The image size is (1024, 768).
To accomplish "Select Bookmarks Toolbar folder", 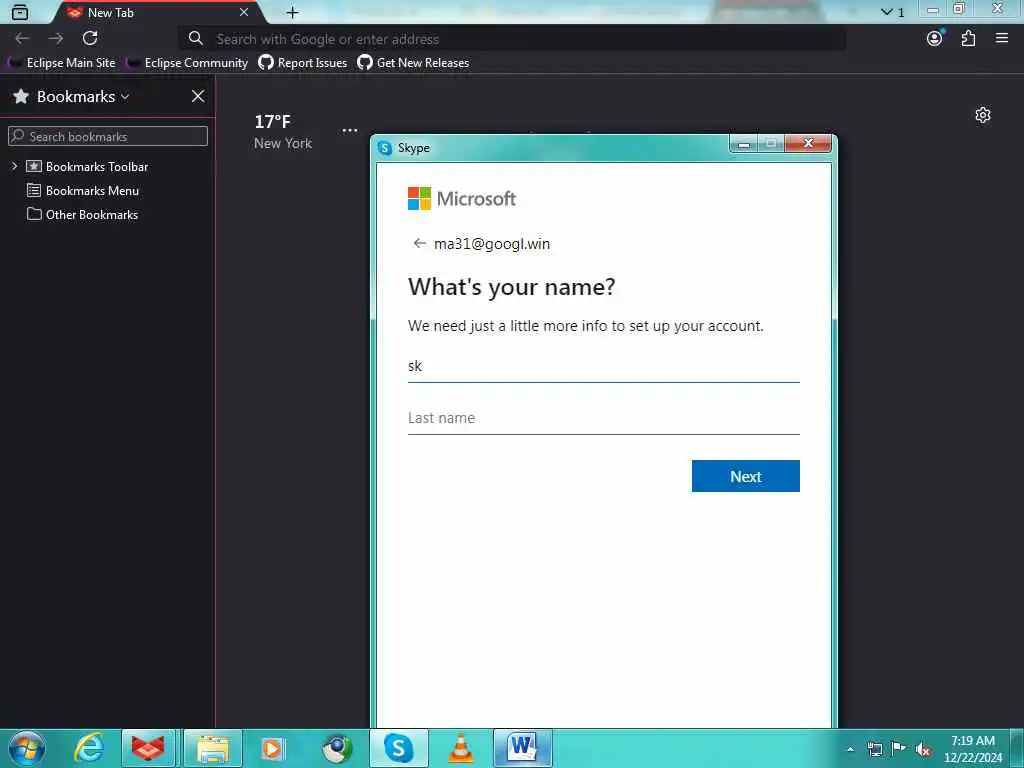I will [x=88, y=167].
